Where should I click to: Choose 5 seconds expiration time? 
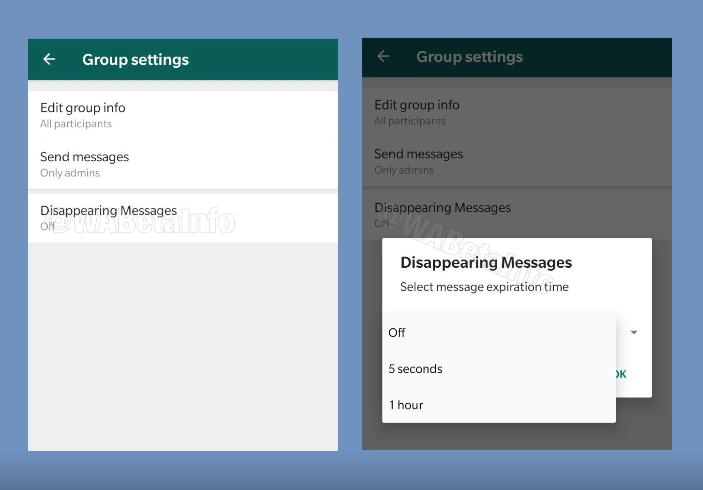pos(499,369)
